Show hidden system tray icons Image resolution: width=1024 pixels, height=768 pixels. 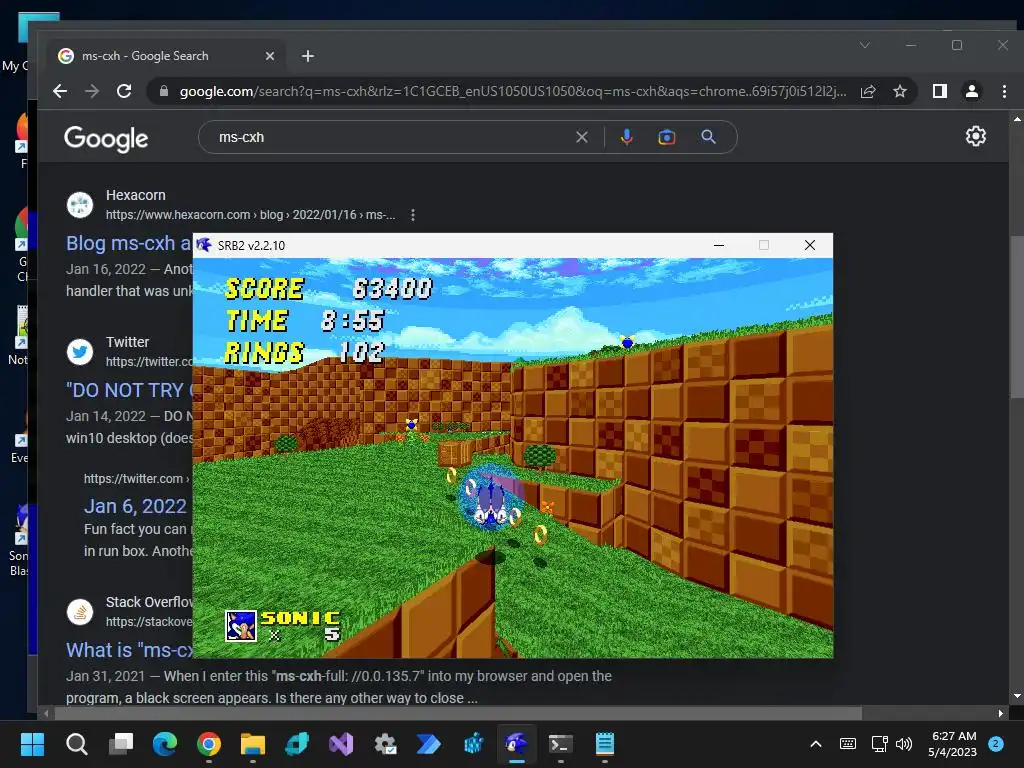click(816, 744)
